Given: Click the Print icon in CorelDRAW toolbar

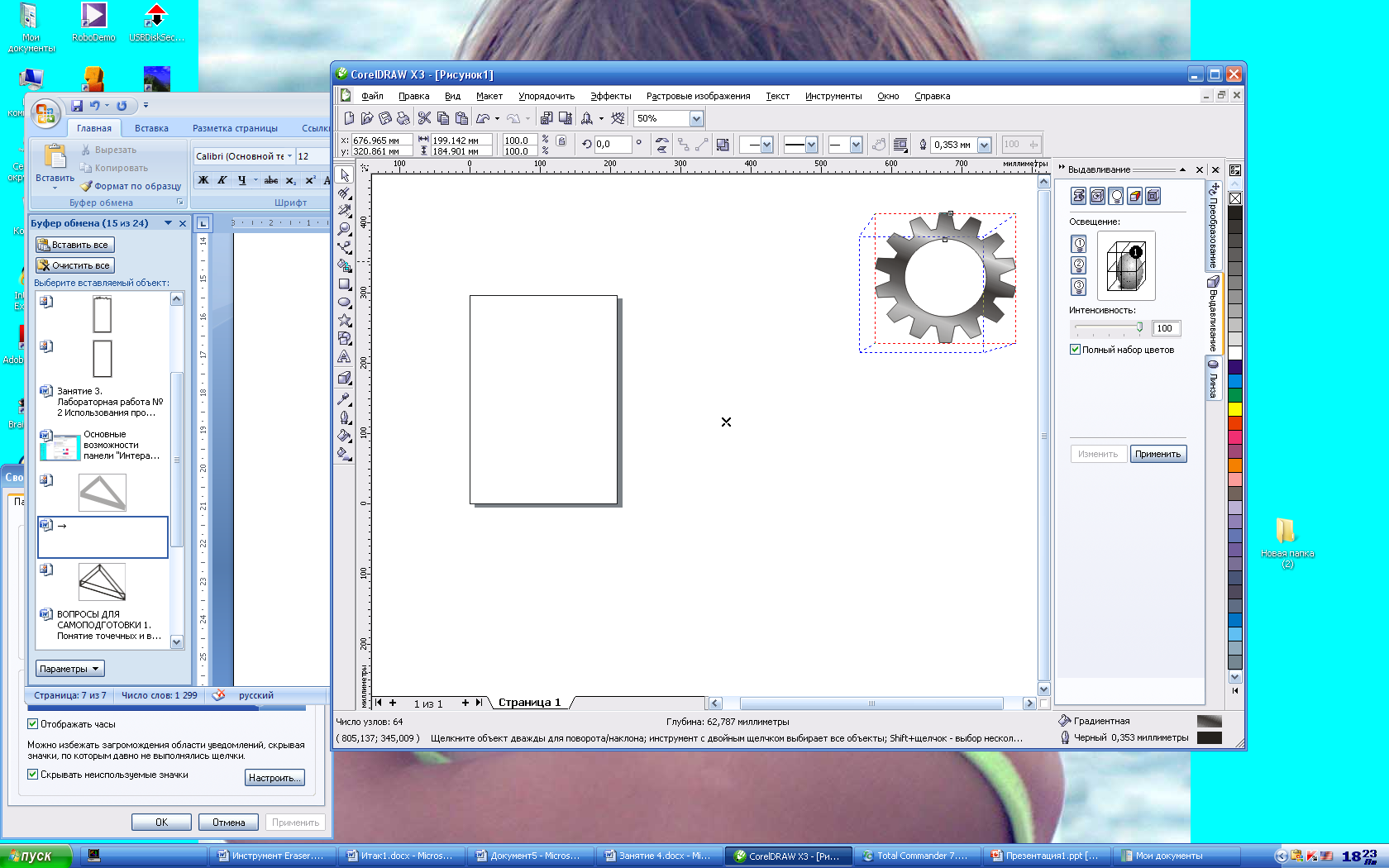Looking at the screenshot, I should 403,118.
